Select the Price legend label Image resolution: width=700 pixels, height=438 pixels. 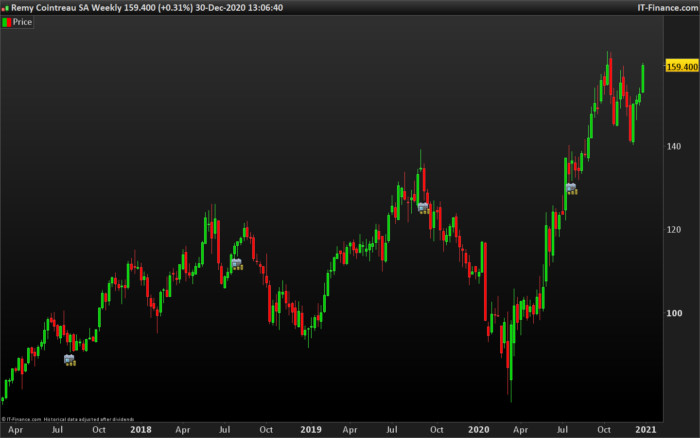pos(22,22)
